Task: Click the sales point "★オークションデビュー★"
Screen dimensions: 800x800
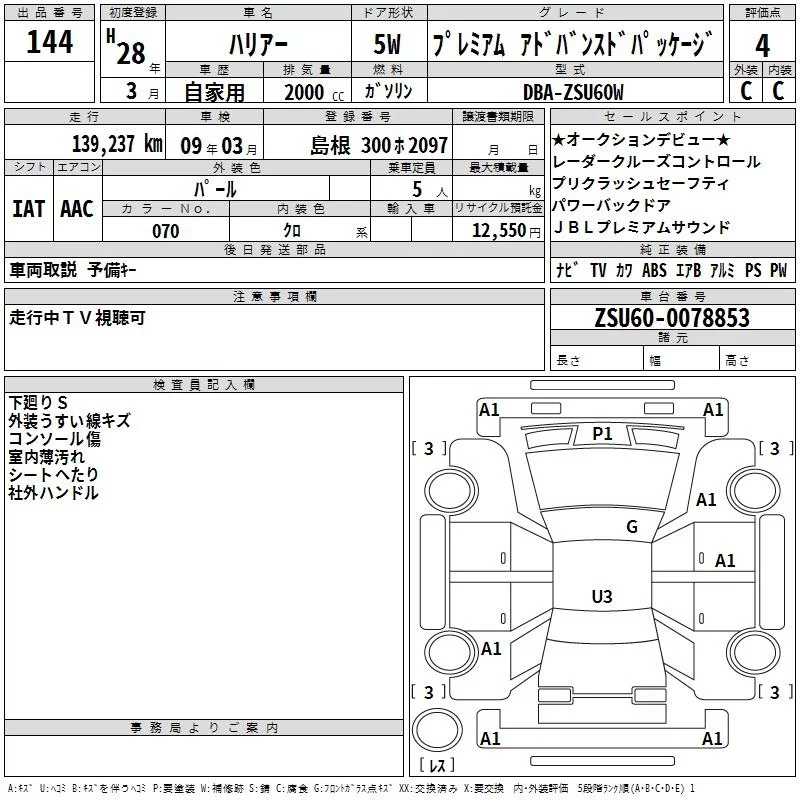Action: point(641,139)
